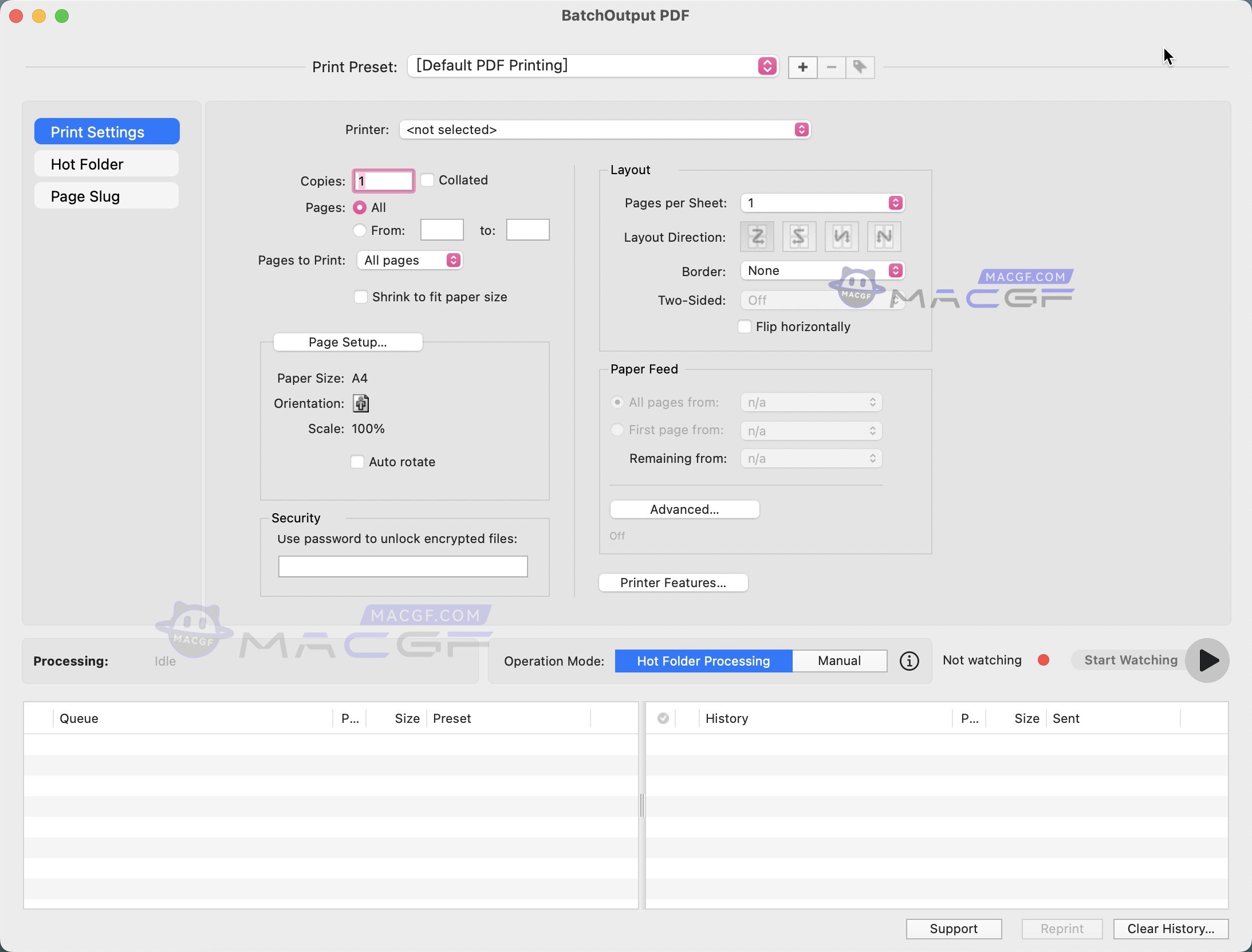The image size is (1252, 952).
Task: Click the Operation Mode info icon
Action: (909, 661)
